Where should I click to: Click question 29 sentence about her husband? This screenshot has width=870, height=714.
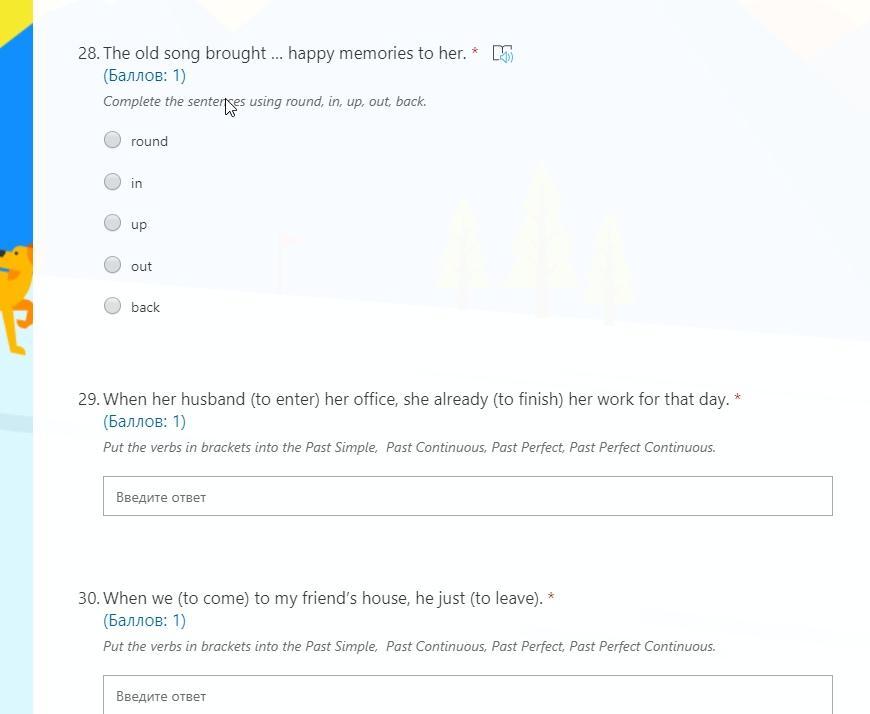pos(415,399)
